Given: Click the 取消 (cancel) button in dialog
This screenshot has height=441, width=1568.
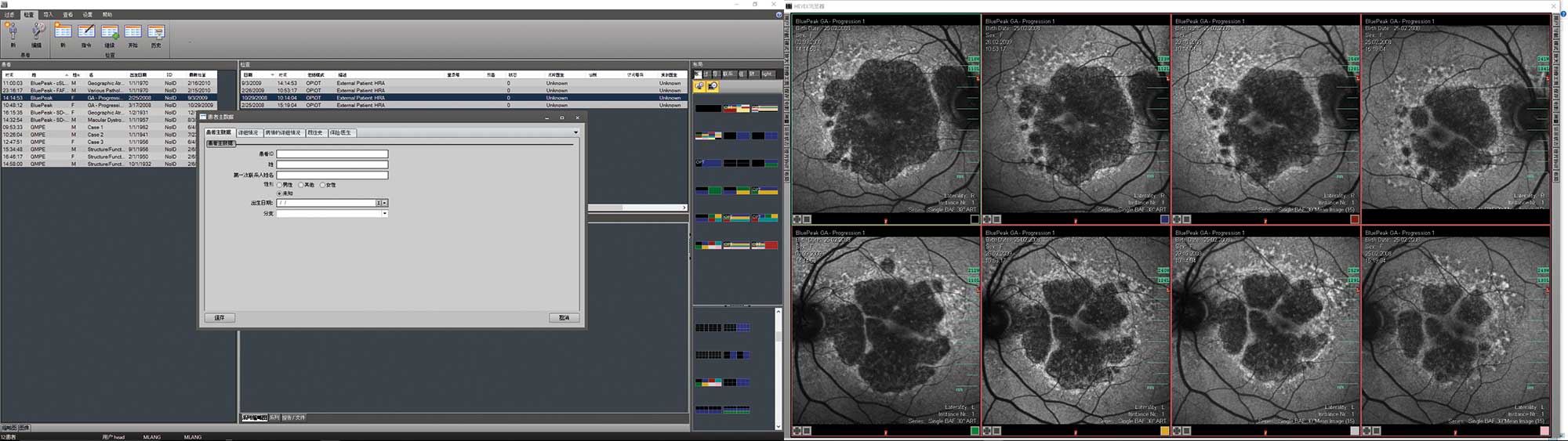Looking at the screenshot, I should 564,318.
